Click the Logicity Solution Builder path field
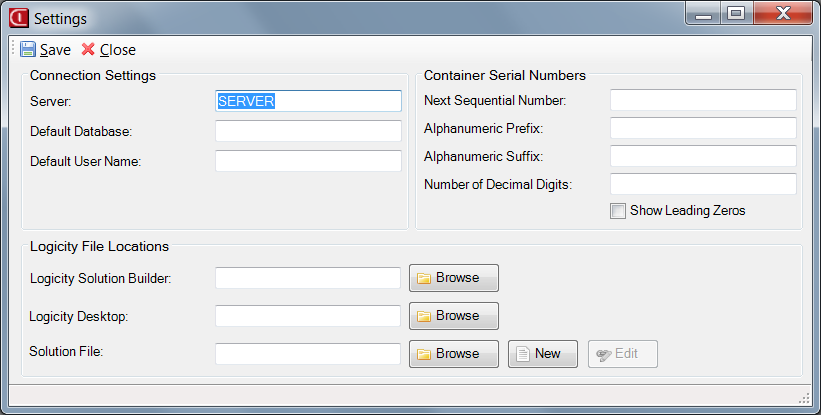Viewport: 821px width, 415px height. pos(308,278)
